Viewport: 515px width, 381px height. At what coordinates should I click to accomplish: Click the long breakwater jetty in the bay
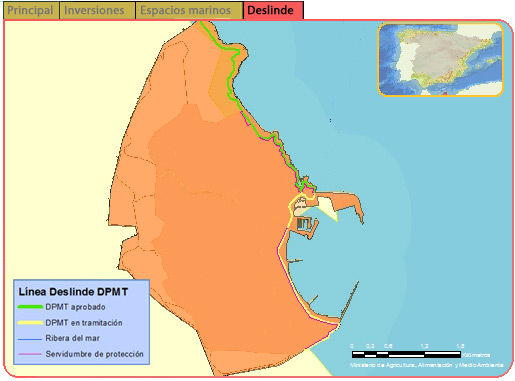click(x=349, y=300)
